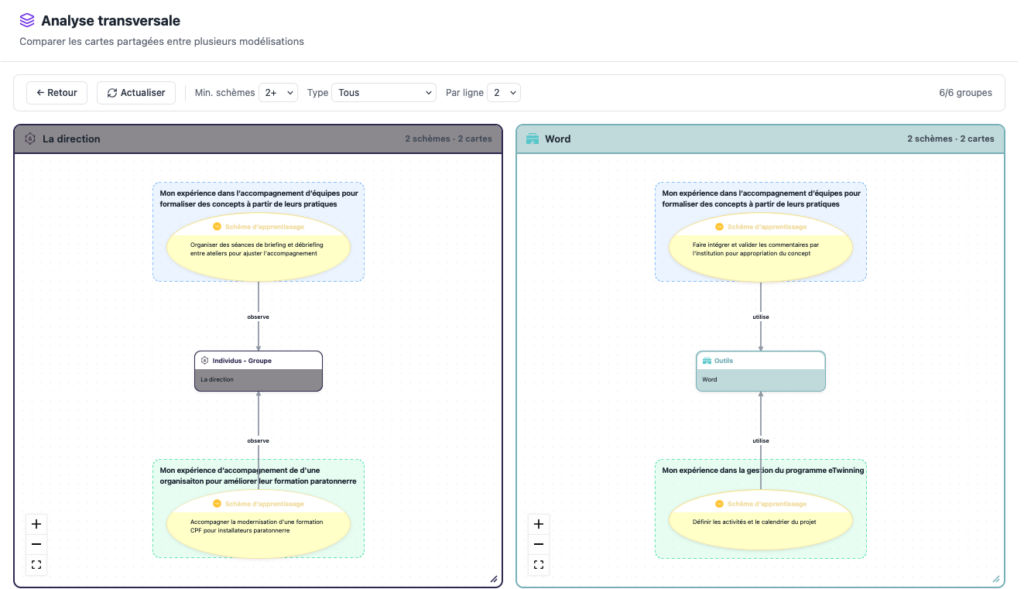Click the Individus - Groupe node icon

point(205,360)
